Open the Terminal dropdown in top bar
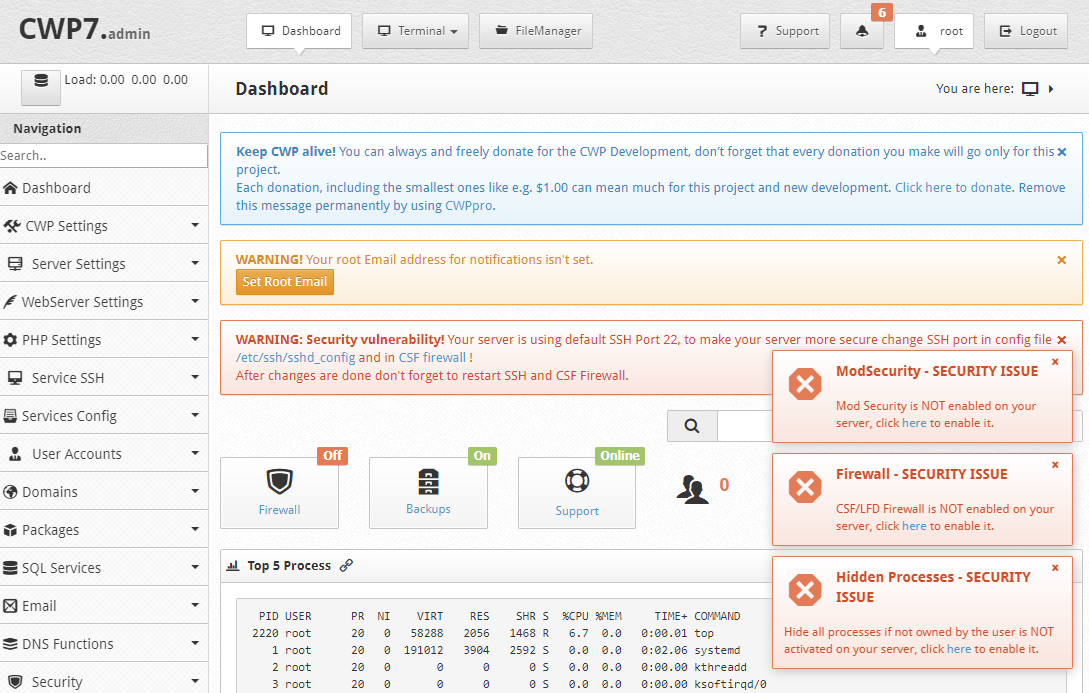Screen dimensions: 1089x693 415,31
